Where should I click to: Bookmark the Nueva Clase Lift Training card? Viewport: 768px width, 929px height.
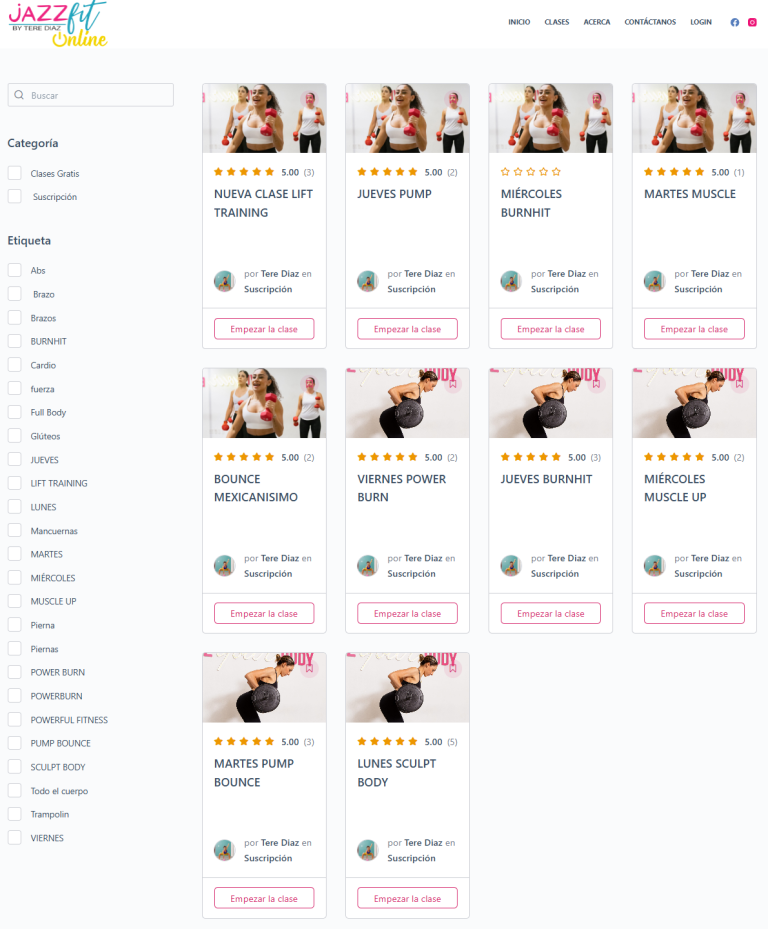[x=309, y=98]
